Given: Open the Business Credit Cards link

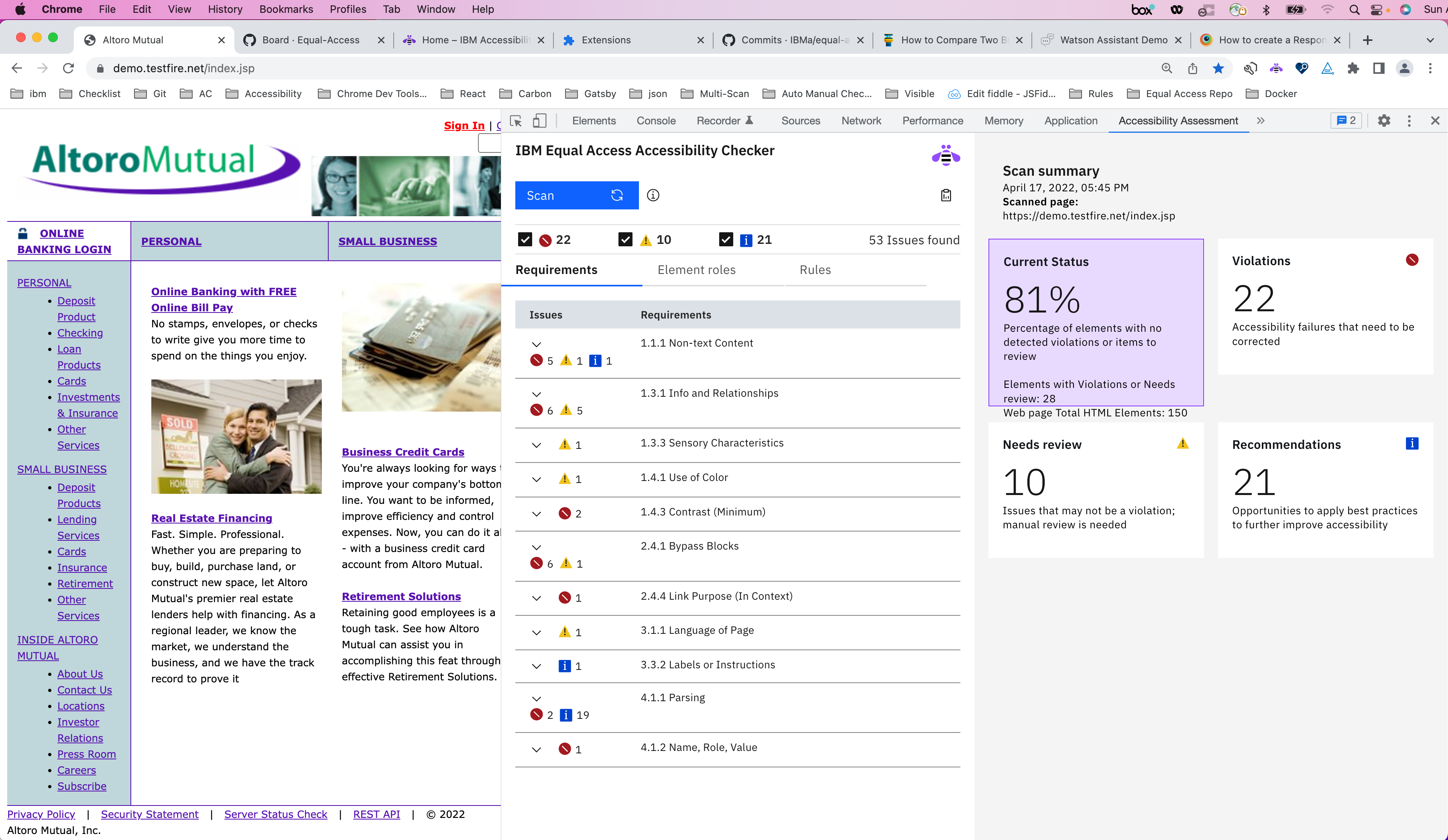Looking at the screenshot, I should [403, 452].
